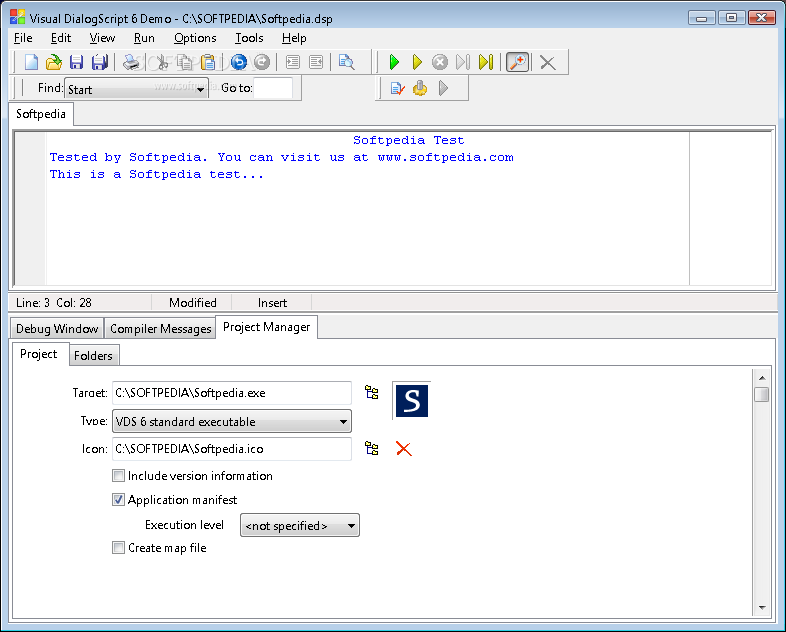
Task: Open the Edit menu
Action: pyautogui.click(x=61, y=38)
